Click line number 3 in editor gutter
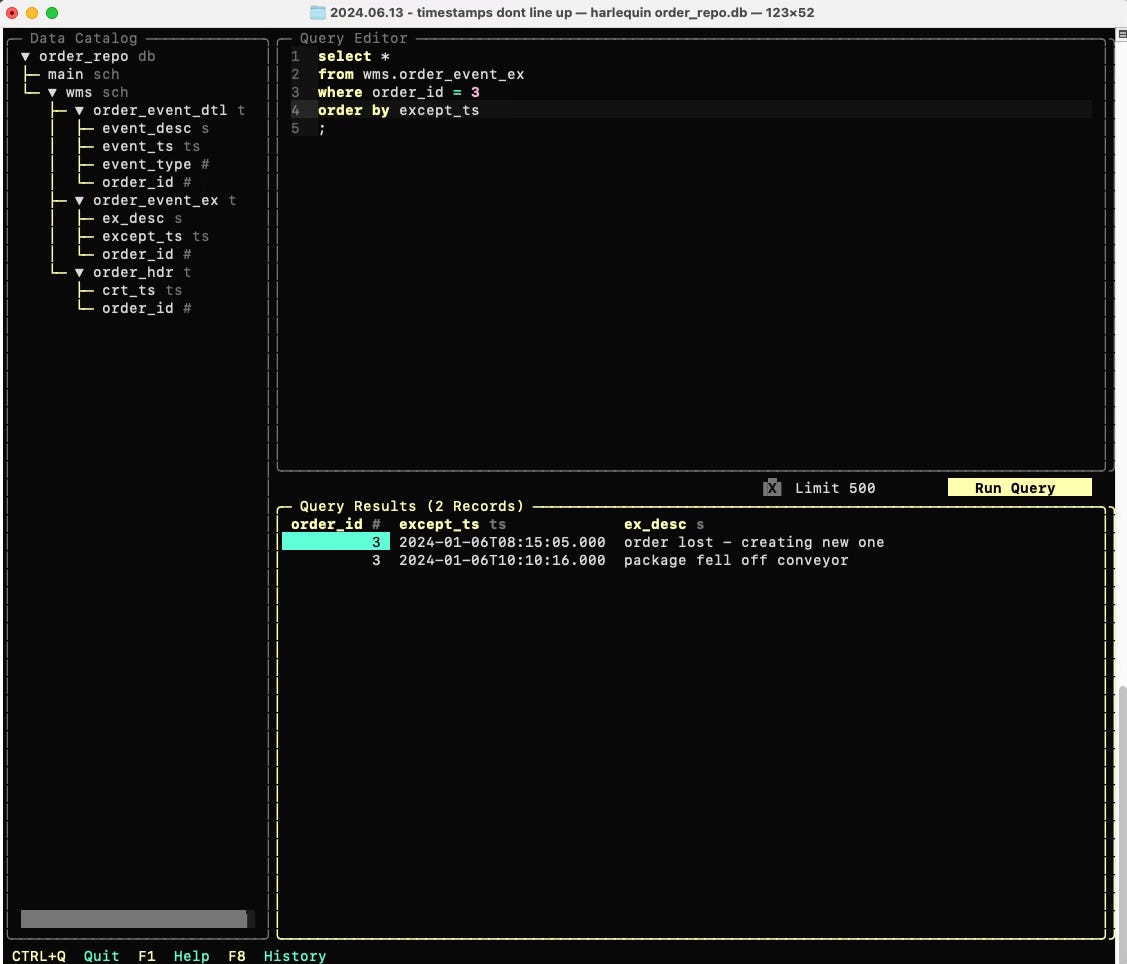The image size is (1127, 964). 295,92
